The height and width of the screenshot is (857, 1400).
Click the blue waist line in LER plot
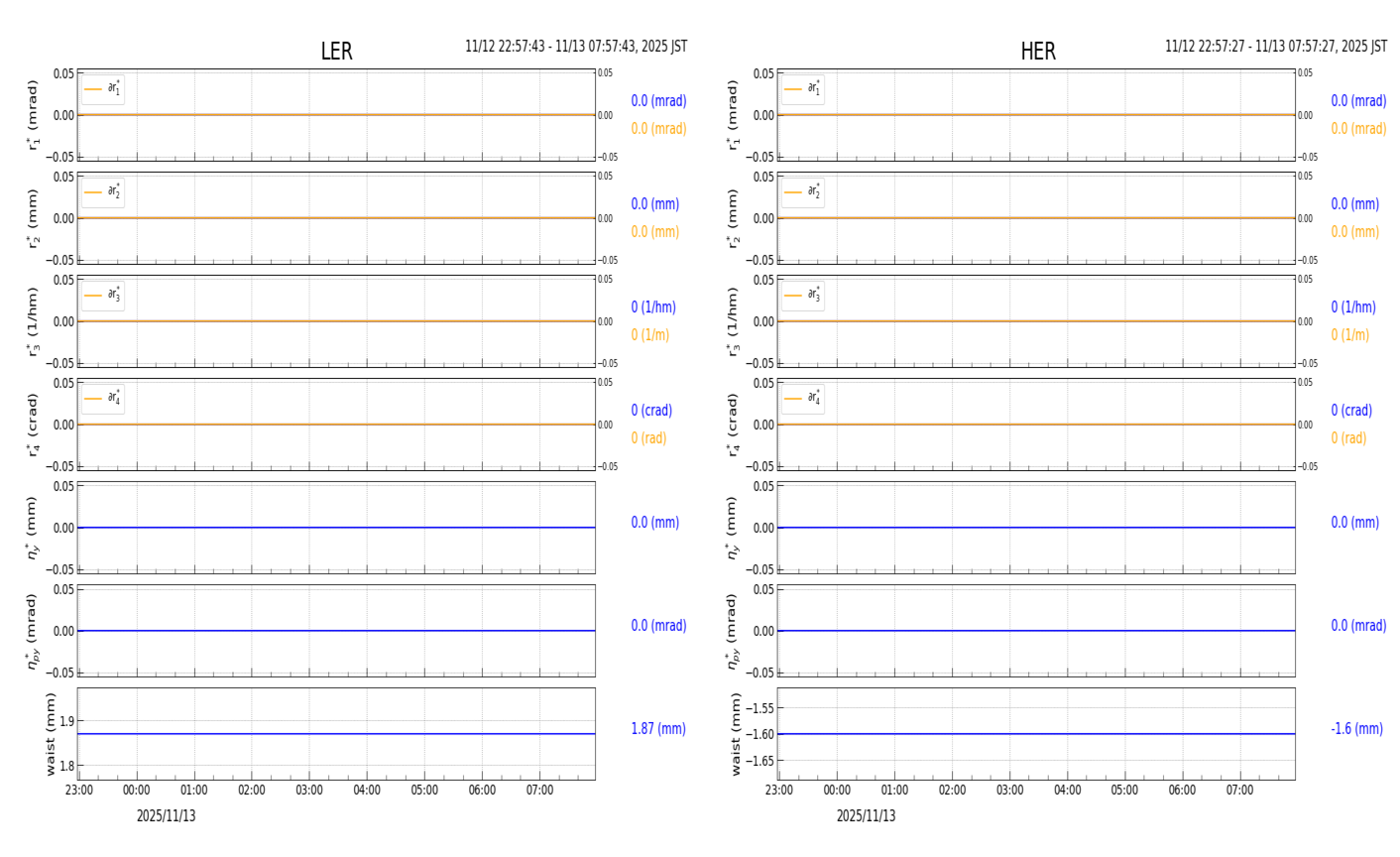click(x=336, y=734)
